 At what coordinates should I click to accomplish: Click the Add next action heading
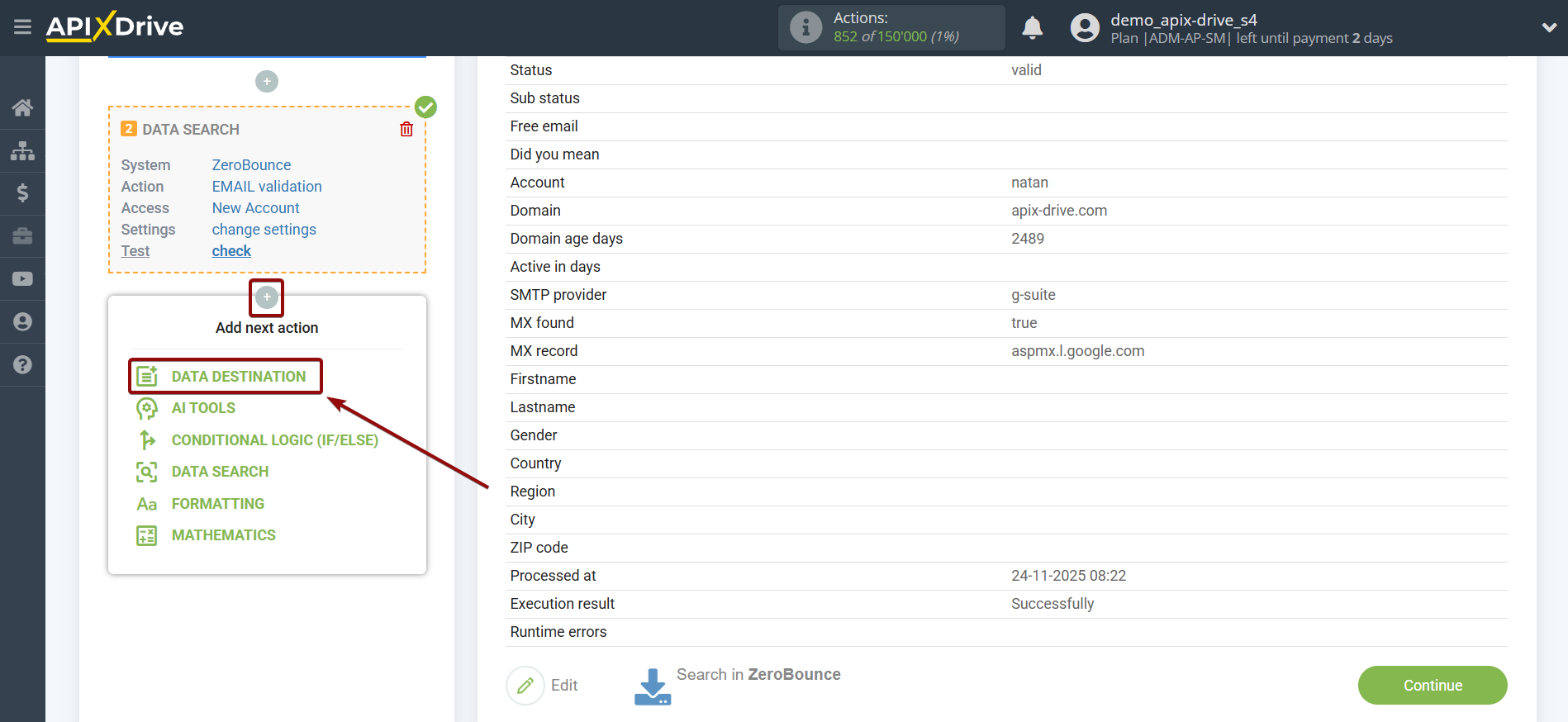click(267, 328)
